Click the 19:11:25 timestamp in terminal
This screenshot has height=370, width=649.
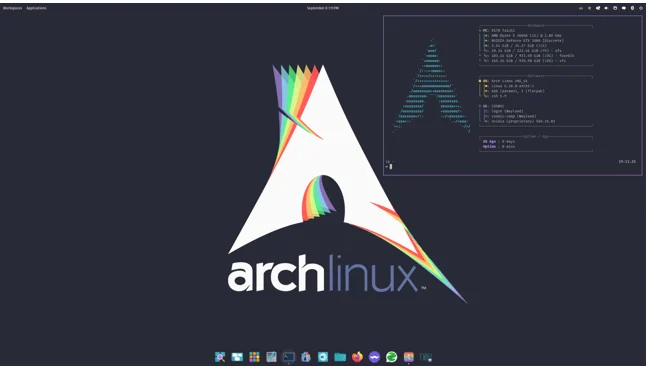tap(627, 161)
